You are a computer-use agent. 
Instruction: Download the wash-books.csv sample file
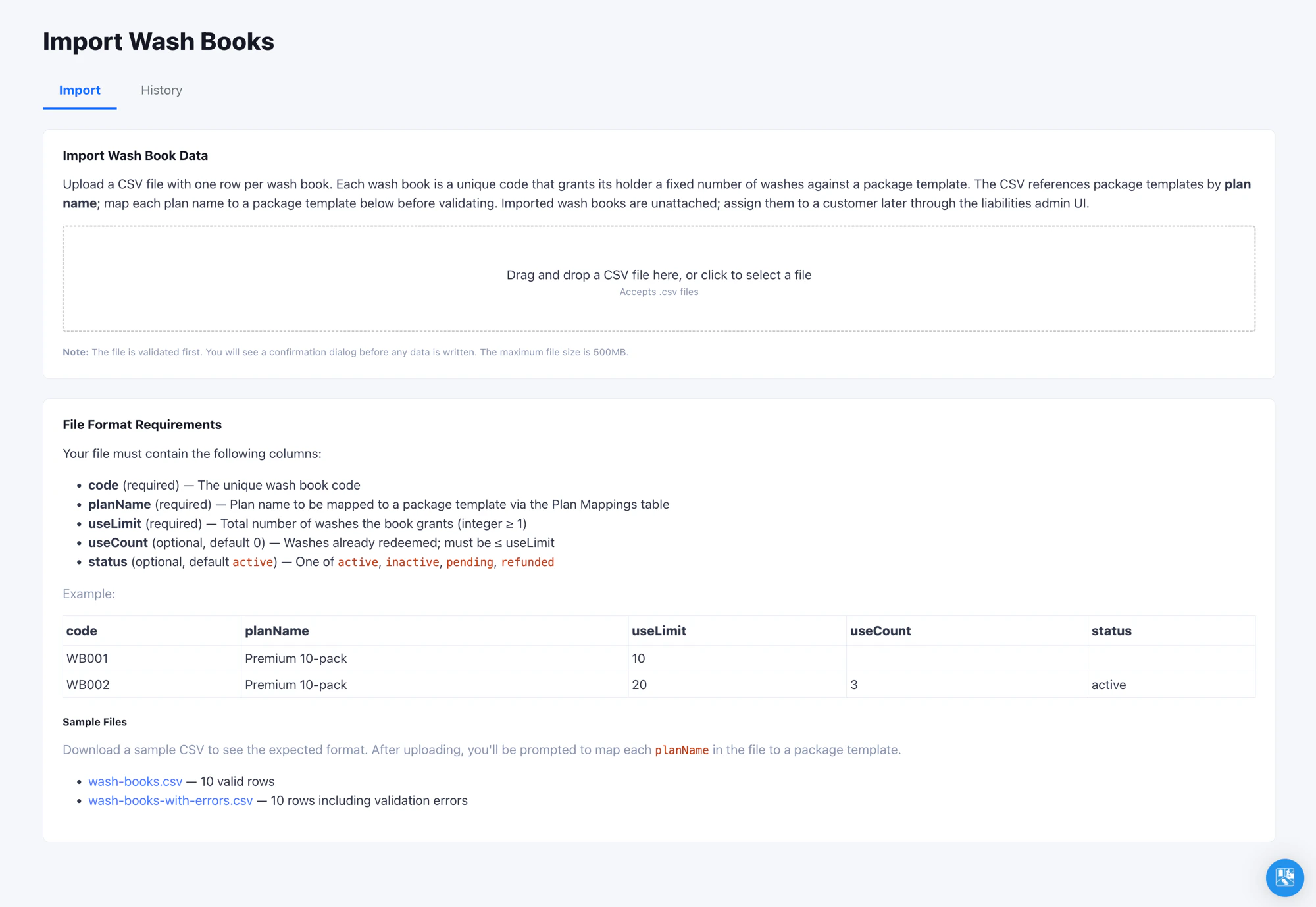tap(135, 781)
